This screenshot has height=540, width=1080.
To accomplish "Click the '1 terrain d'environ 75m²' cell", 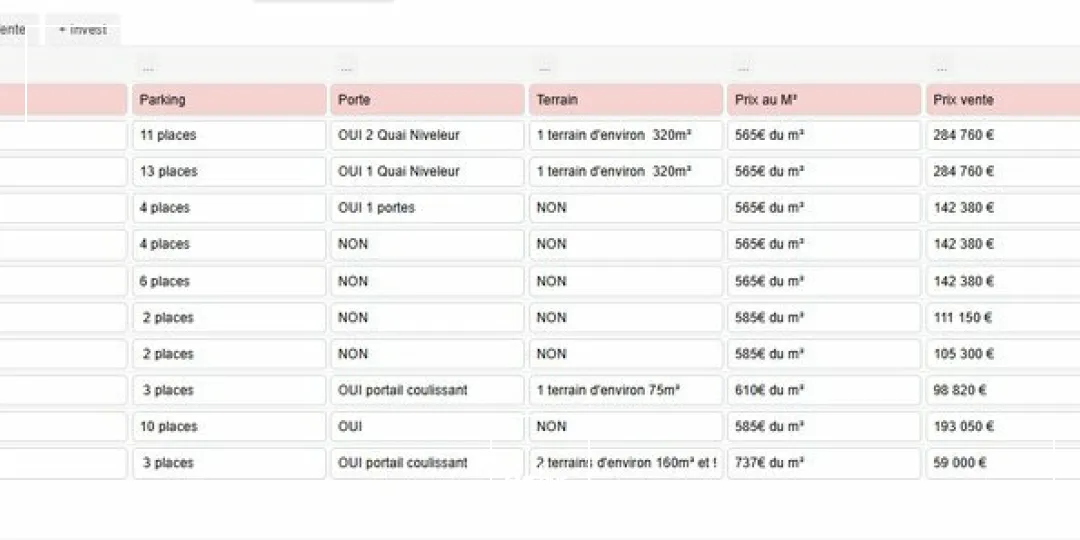I will coord(626,390).
